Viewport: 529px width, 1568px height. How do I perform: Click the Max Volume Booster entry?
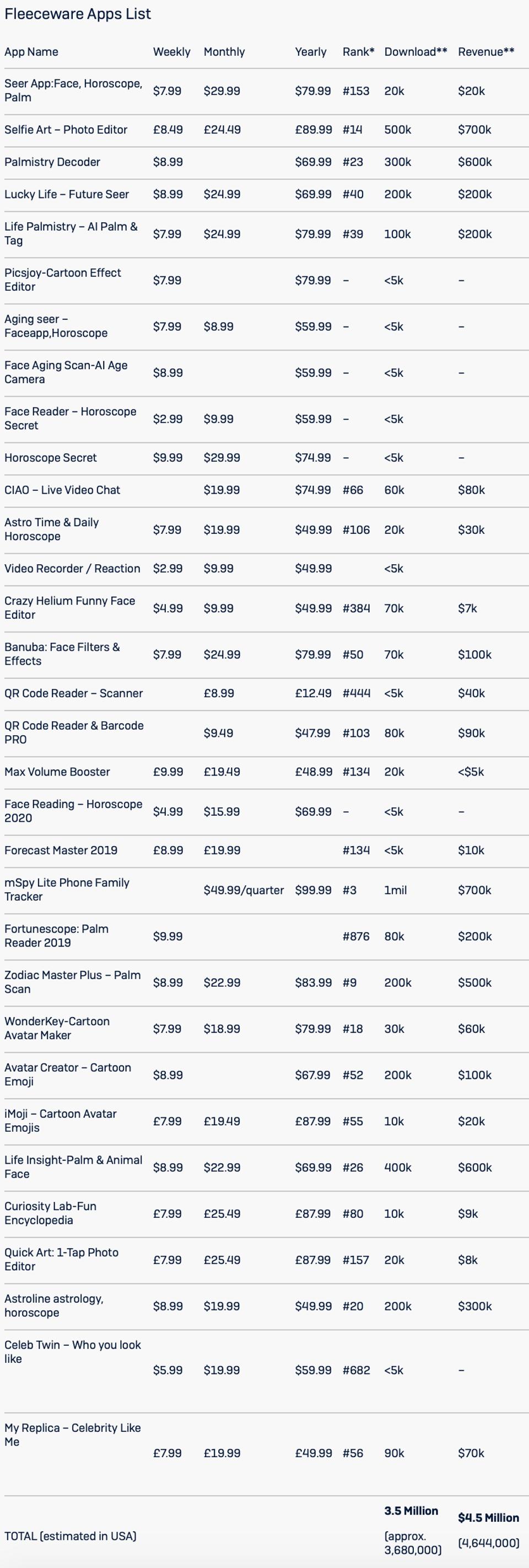pyautogui.click(x=57, y=772)
